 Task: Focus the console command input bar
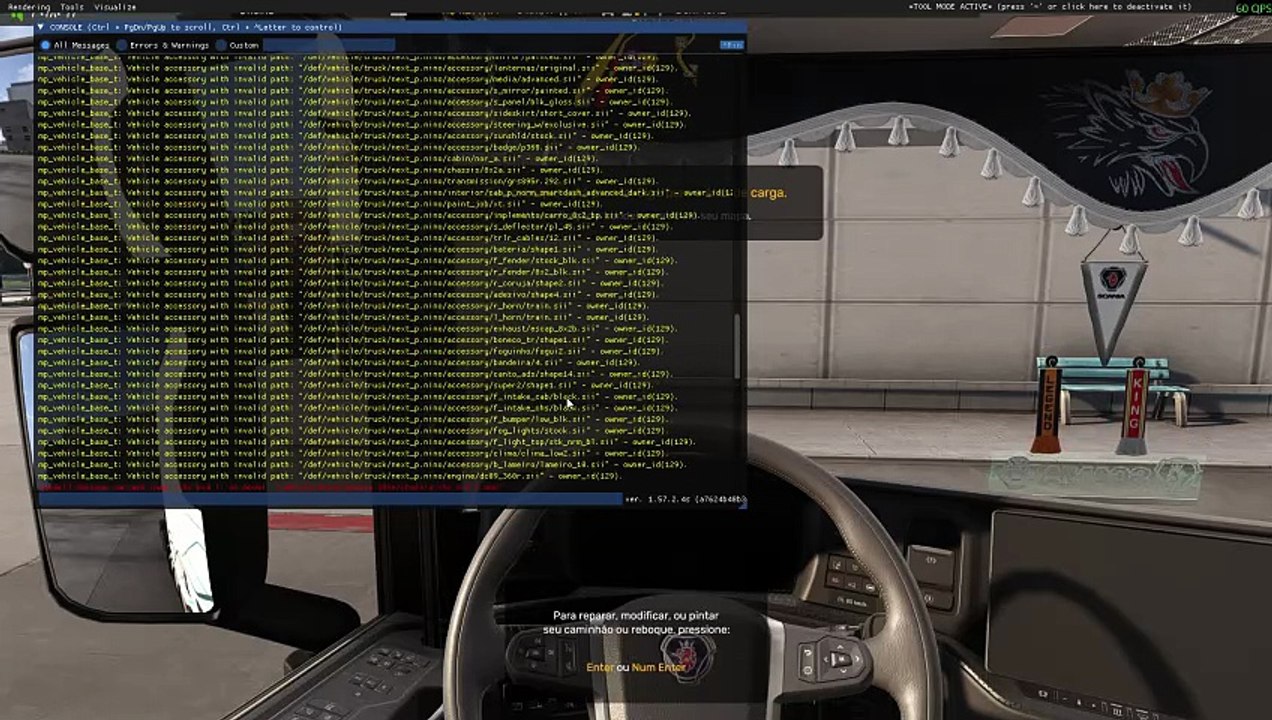coord(329,499)
